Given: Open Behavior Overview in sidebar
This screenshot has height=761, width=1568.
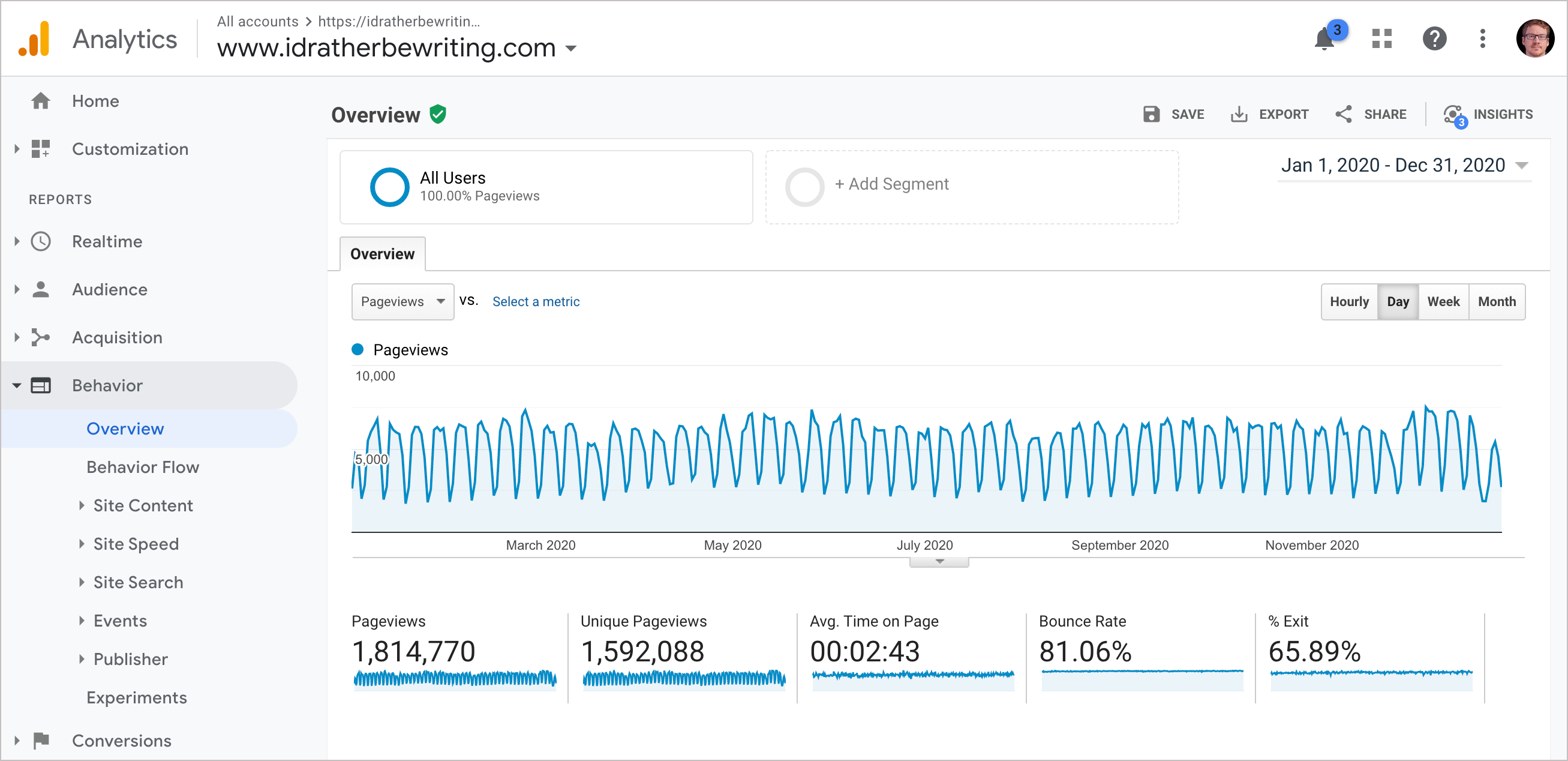Looking at the screenshot, I should click(x=125, y=429).
